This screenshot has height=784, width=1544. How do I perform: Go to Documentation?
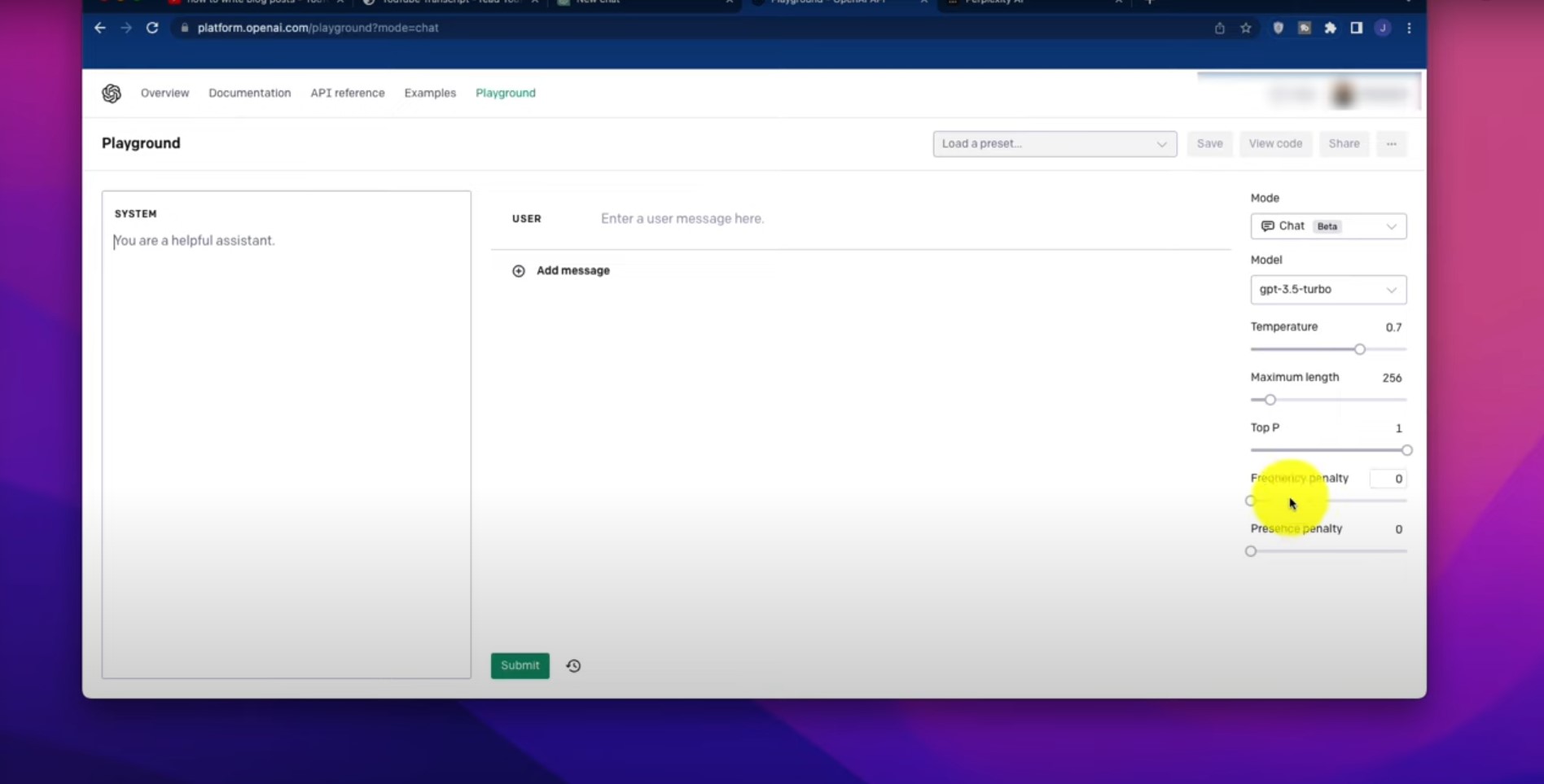tap(249, 93)
